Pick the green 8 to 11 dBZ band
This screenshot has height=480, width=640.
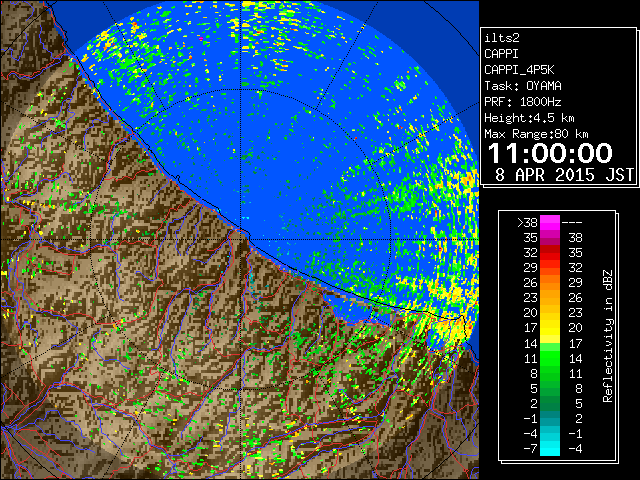550,373
